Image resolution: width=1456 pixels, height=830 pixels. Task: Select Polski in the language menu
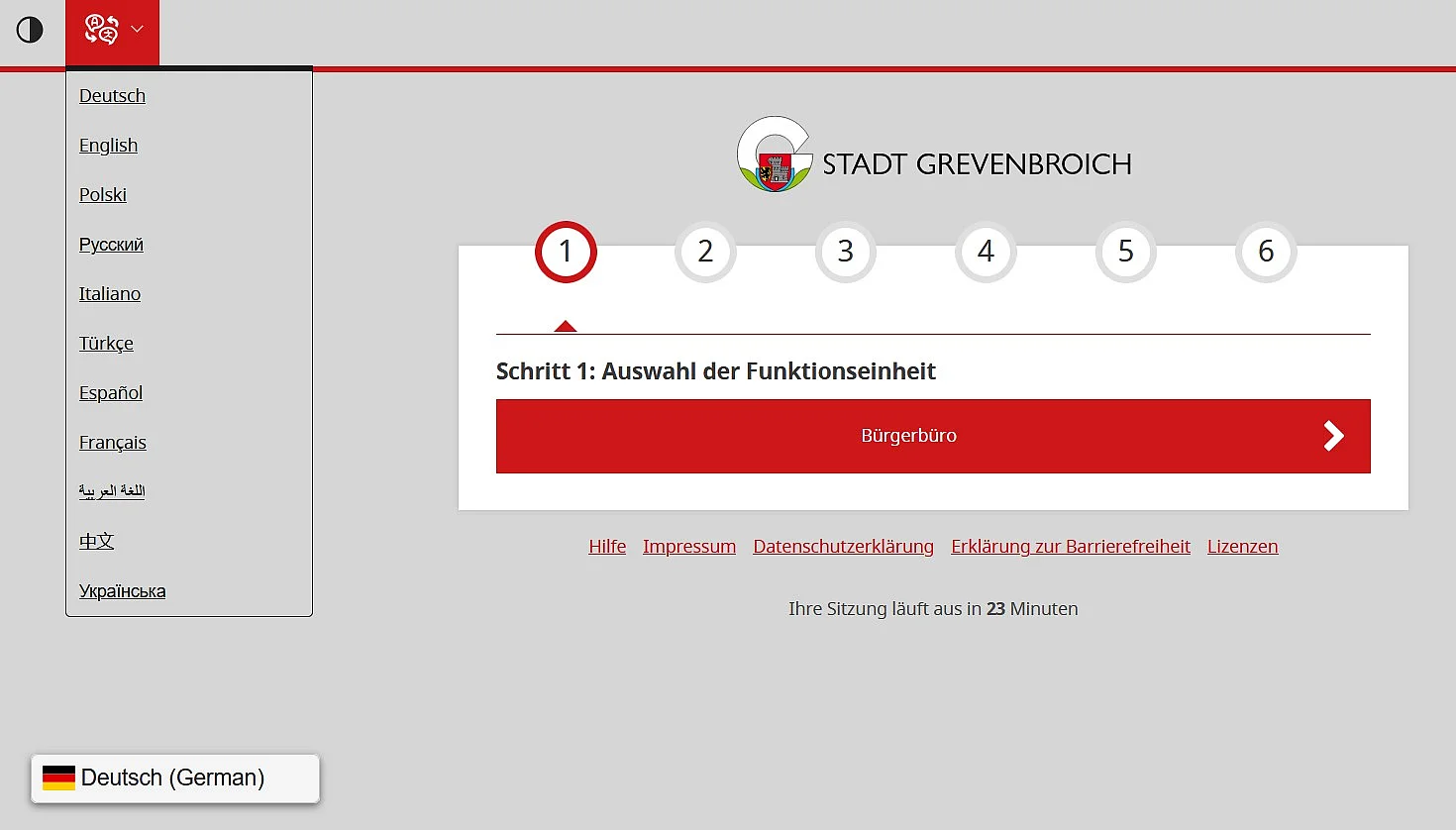103,195
